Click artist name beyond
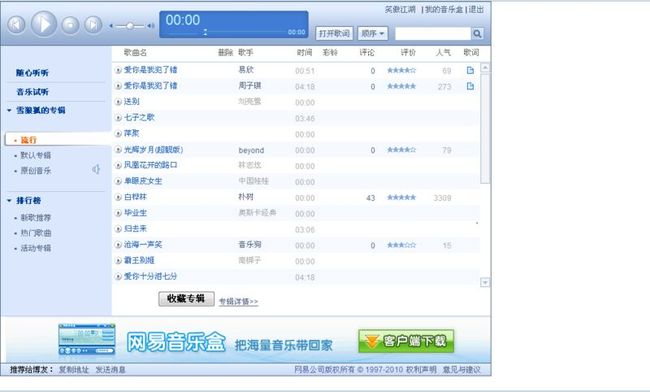This screenshot has width=650, height=392. (251, 150)
